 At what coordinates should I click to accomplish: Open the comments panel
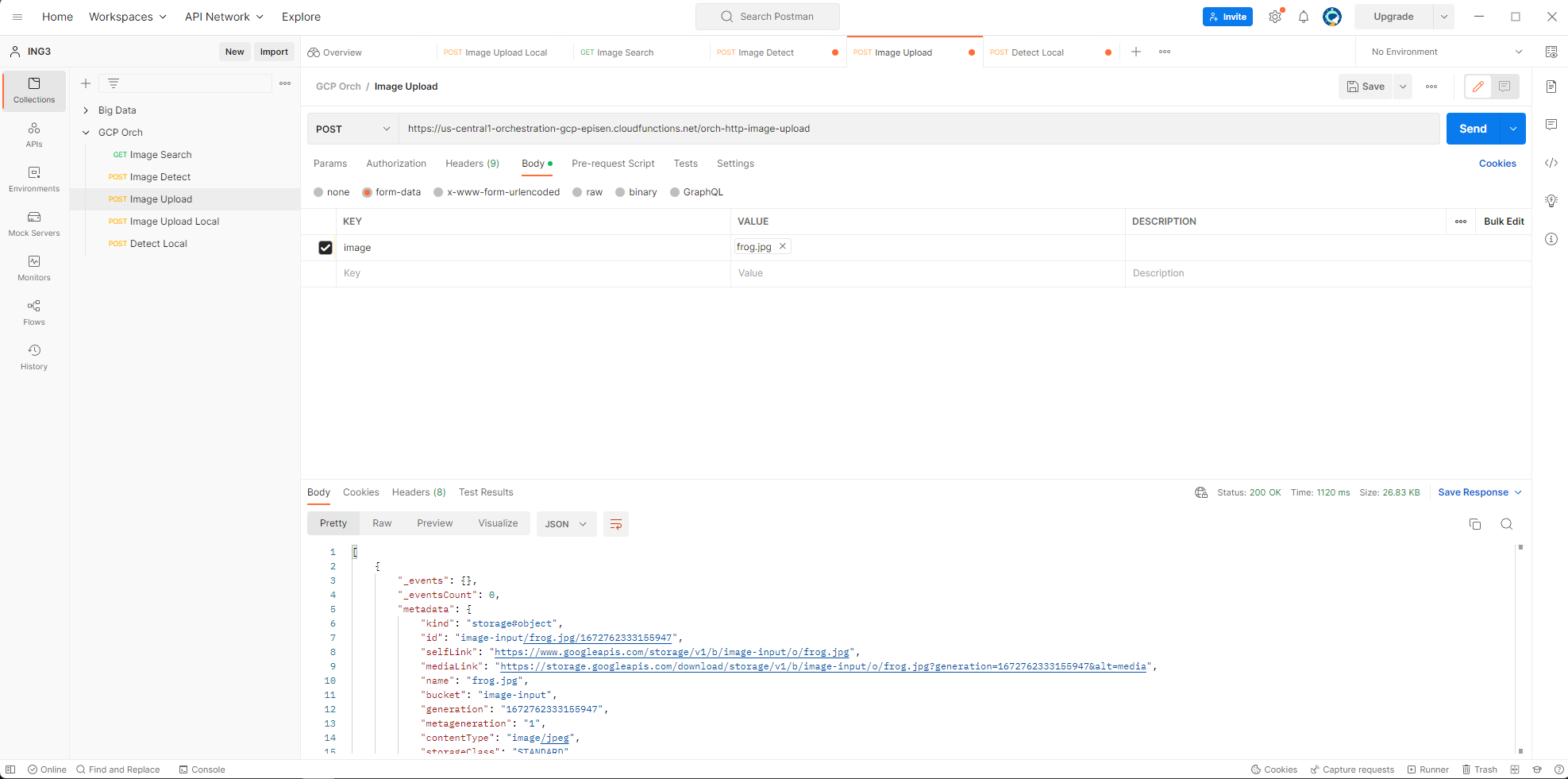pyautogui.click(x=1551, y=125)
